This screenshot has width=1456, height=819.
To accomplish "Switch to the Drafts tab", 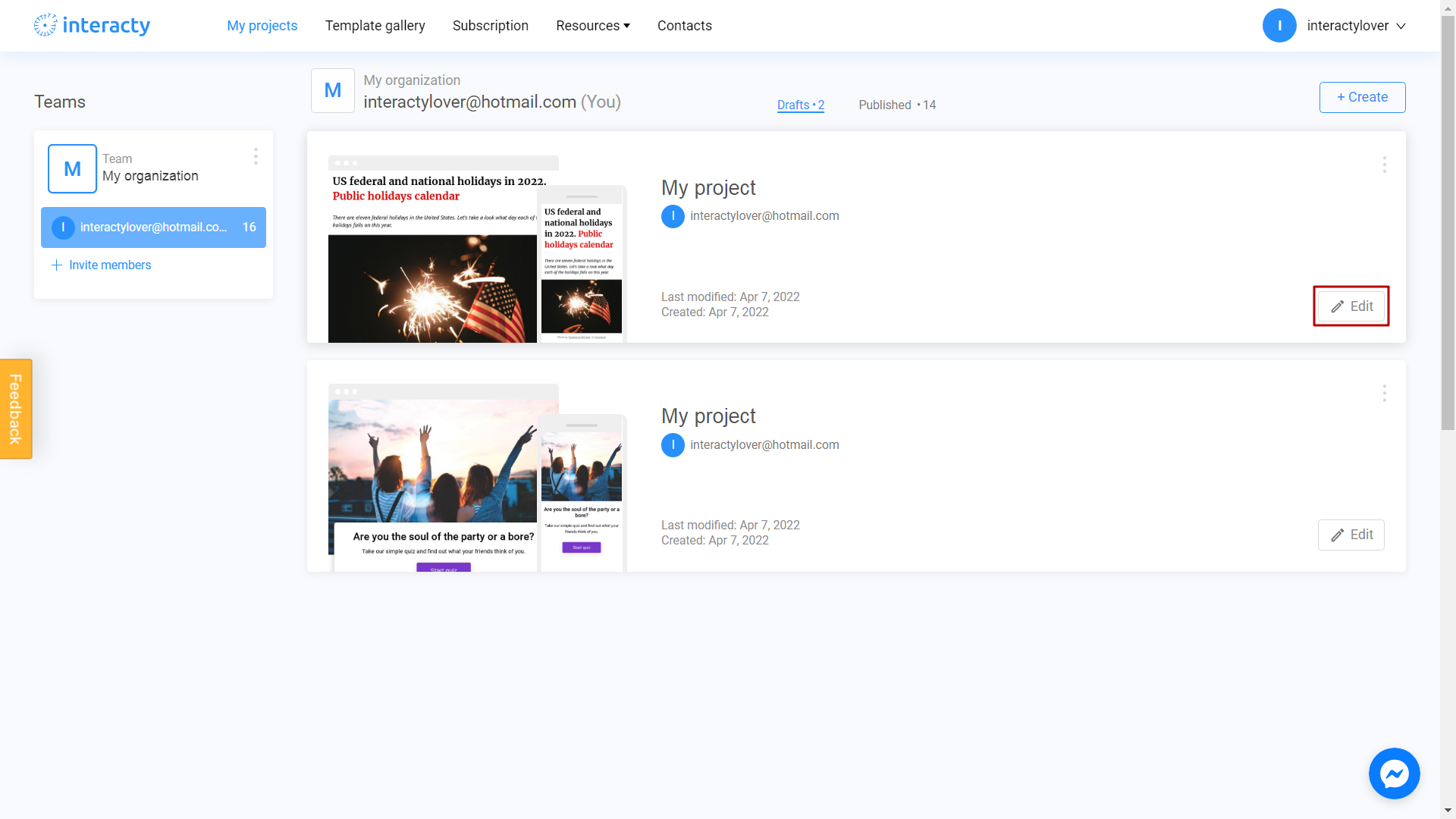I will pyautogui.click(x=800, y=105).
